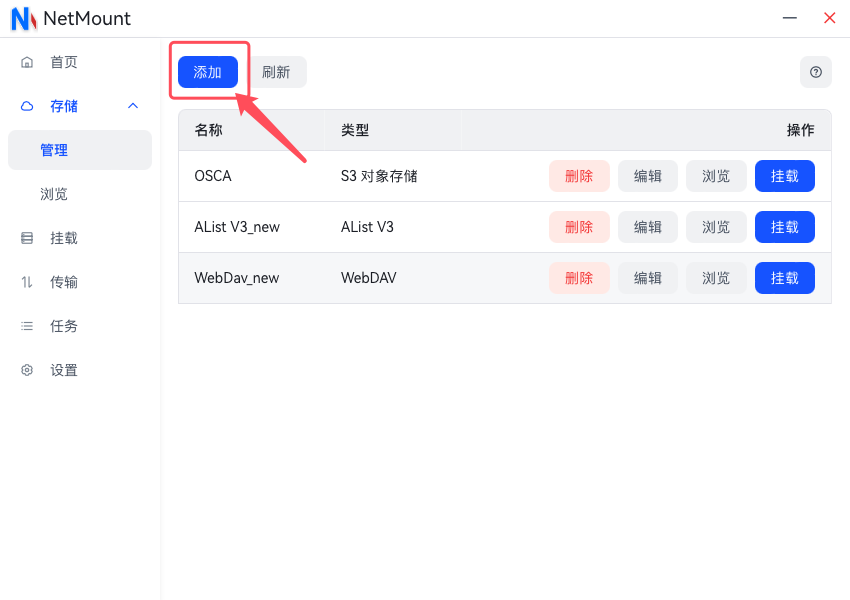Screen dimensions: 850x600
Task: Open 挂载 in the sidebar
Action: (x=80, y=238)
